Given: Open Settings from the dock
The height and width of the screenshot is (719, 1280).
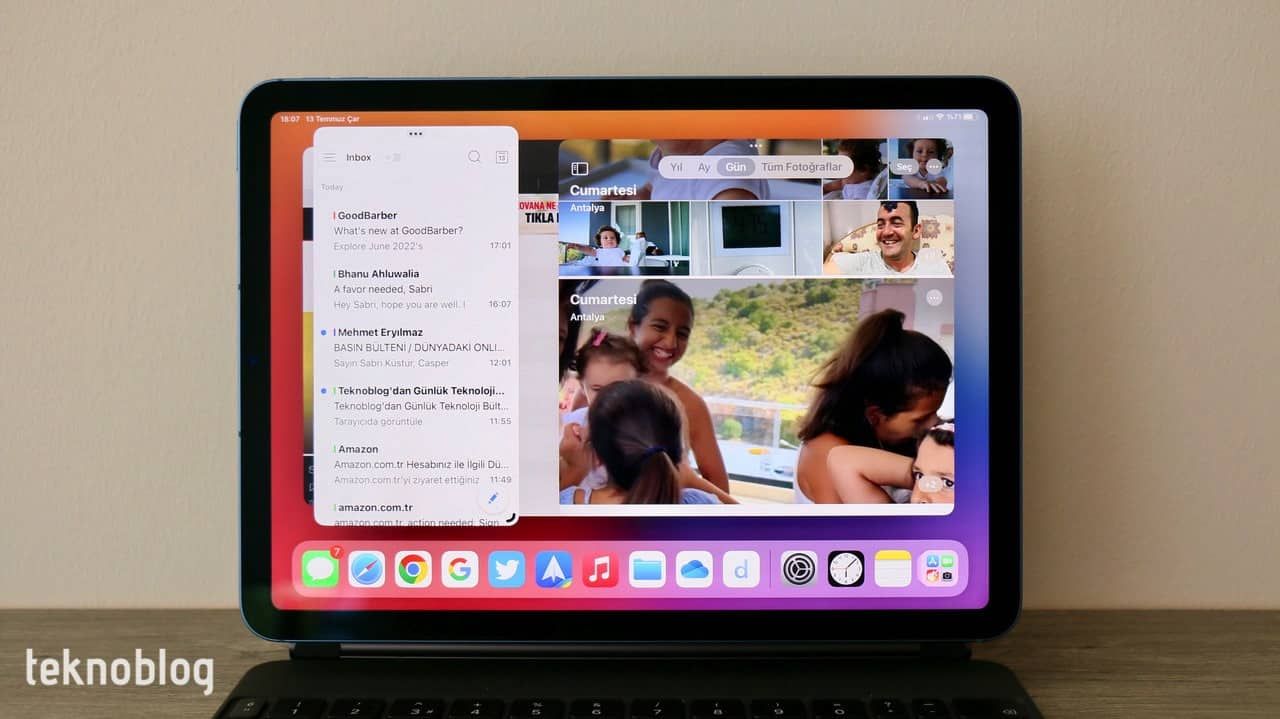Looking at the screenshot, I should tap(799, 569).
